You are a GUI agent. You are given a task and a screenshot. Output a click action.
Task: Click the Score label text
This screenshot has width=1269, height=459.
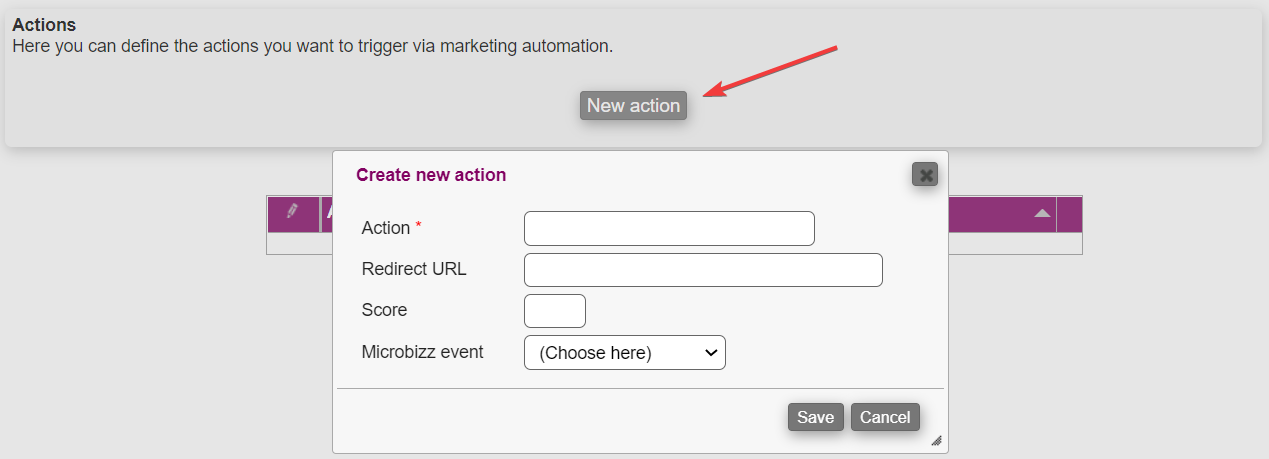[x=384, y=310]
